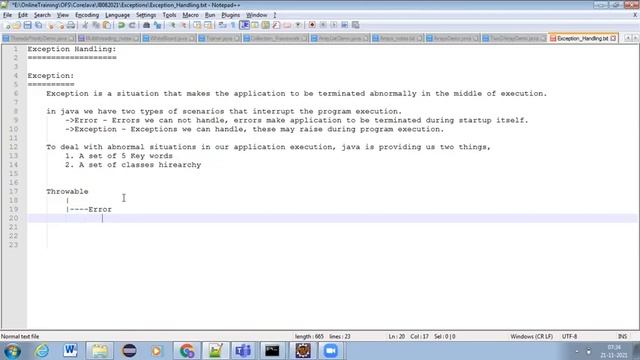Screen dimensions: 640x360
Task: Toggle INS insert mode in the status bar
Action: pos(622,337)
